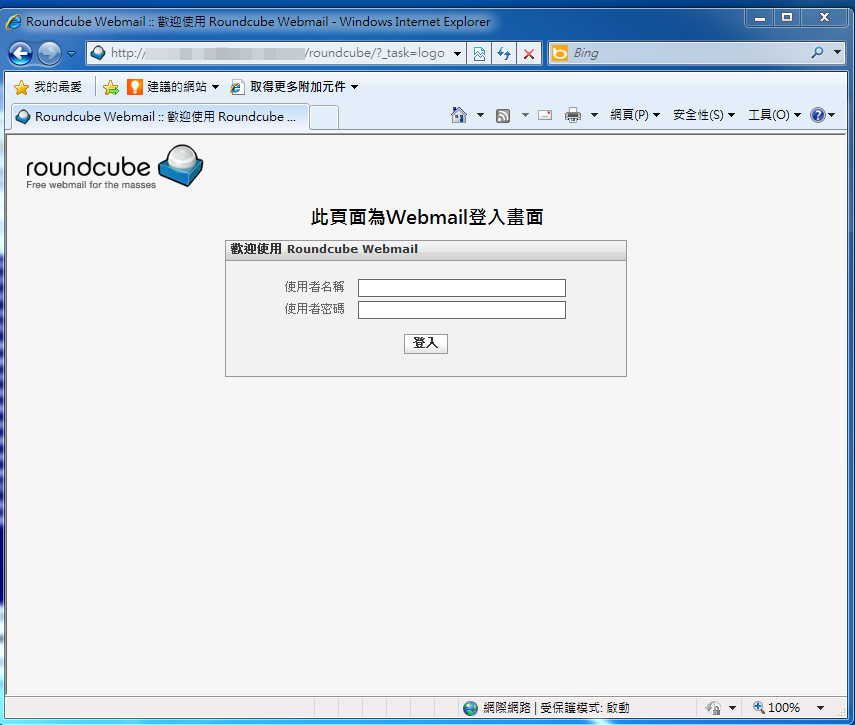The height and width of the screenshot is (725, 855).
Task: Click the Home icon in command bar
Action: point(459,115)
